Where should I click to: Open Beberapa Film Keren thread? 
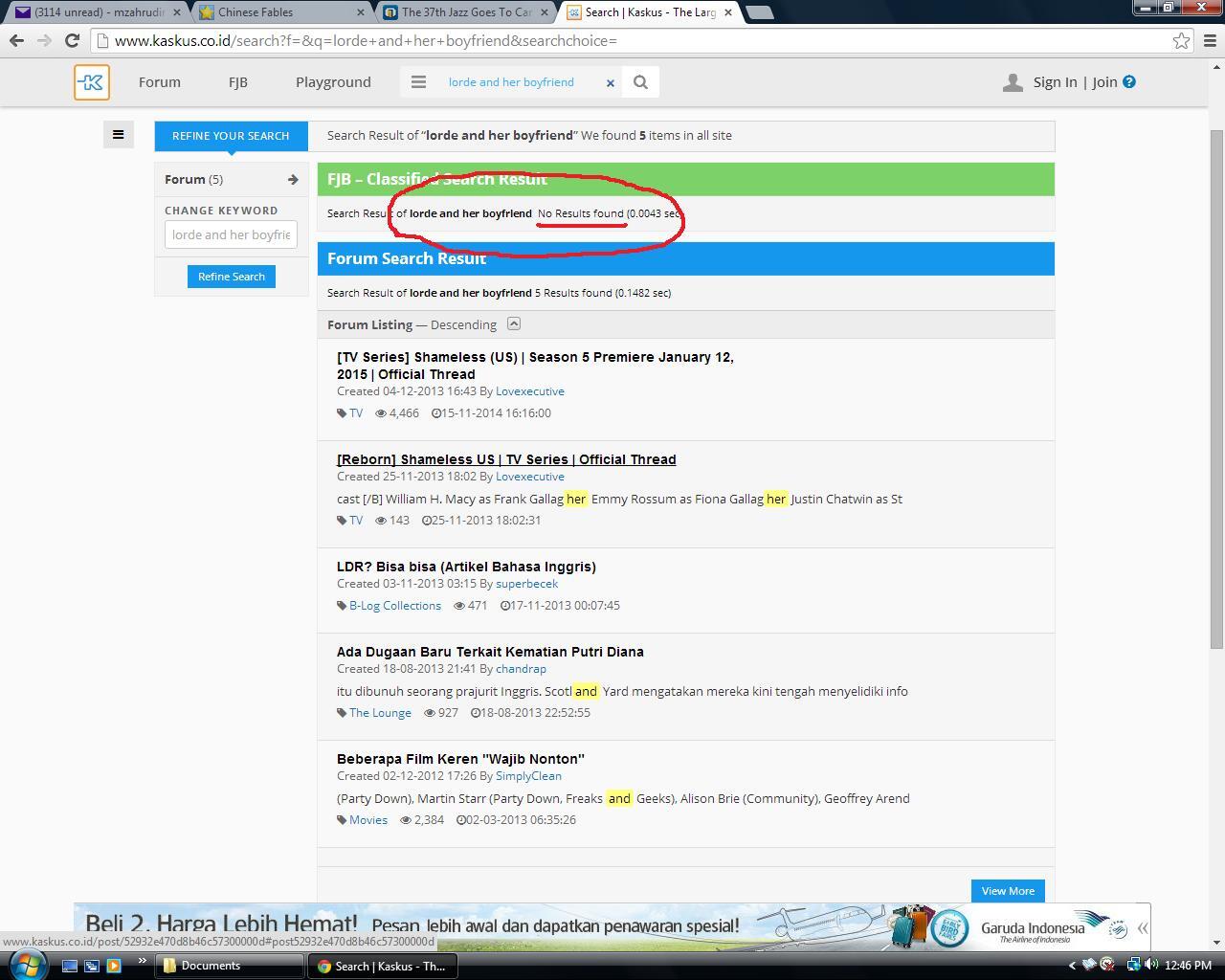[460, 759]
